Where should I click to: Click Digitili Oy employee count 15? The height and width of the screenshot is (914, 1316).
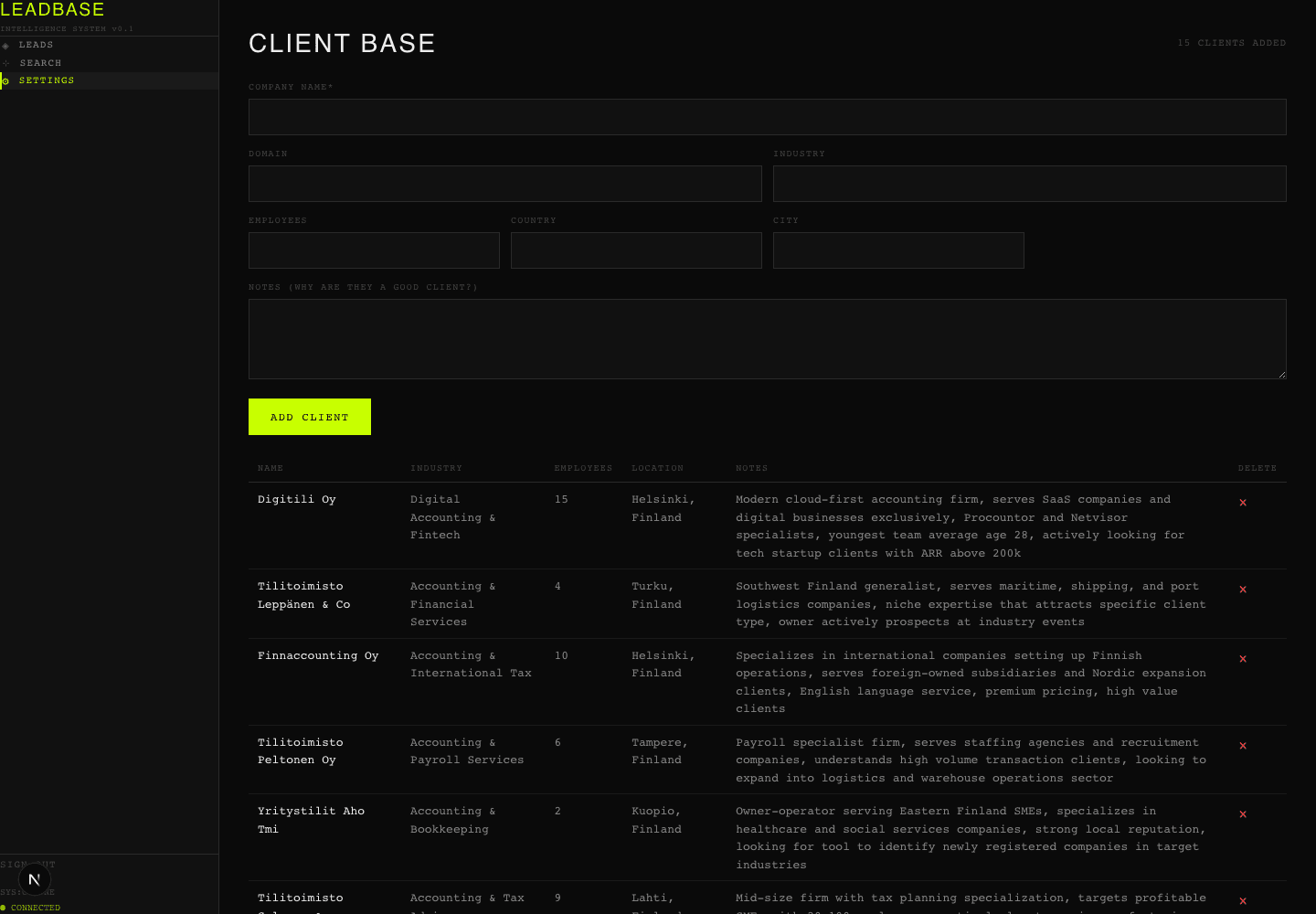pos(561,500)
